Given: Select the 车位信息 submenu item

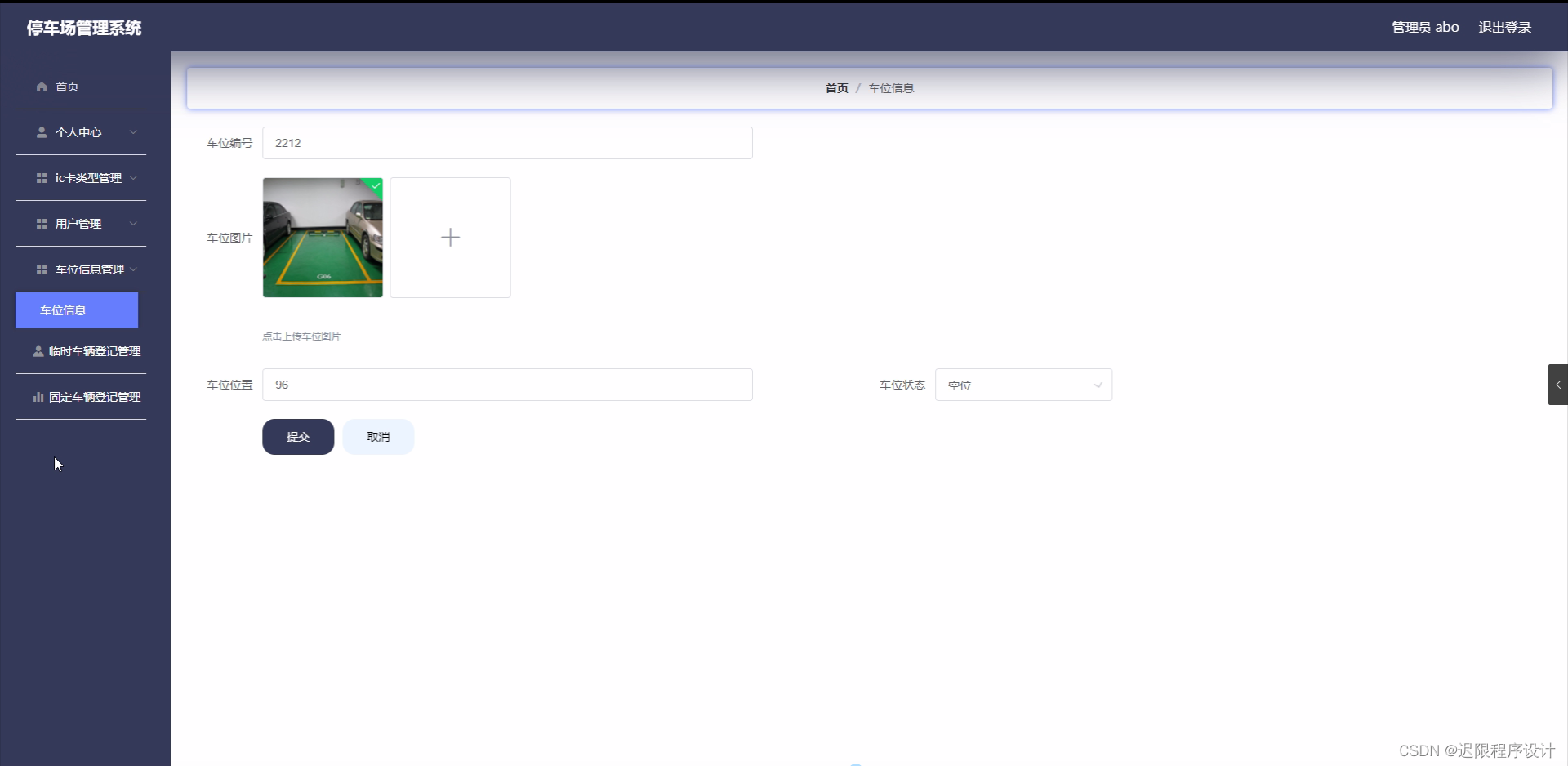Looking at the screenshot, I should pos(77,310).
